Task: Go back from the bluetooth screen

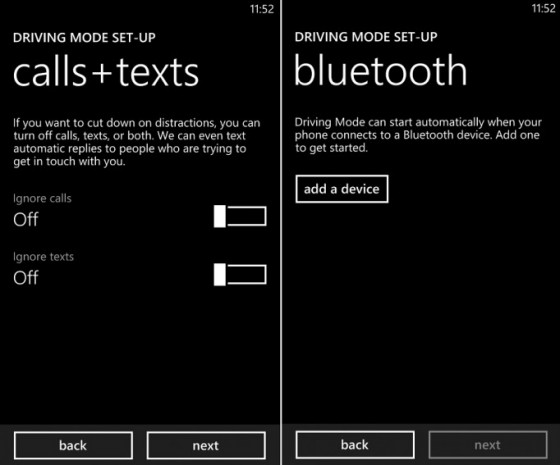Action: tap(355, 445)
